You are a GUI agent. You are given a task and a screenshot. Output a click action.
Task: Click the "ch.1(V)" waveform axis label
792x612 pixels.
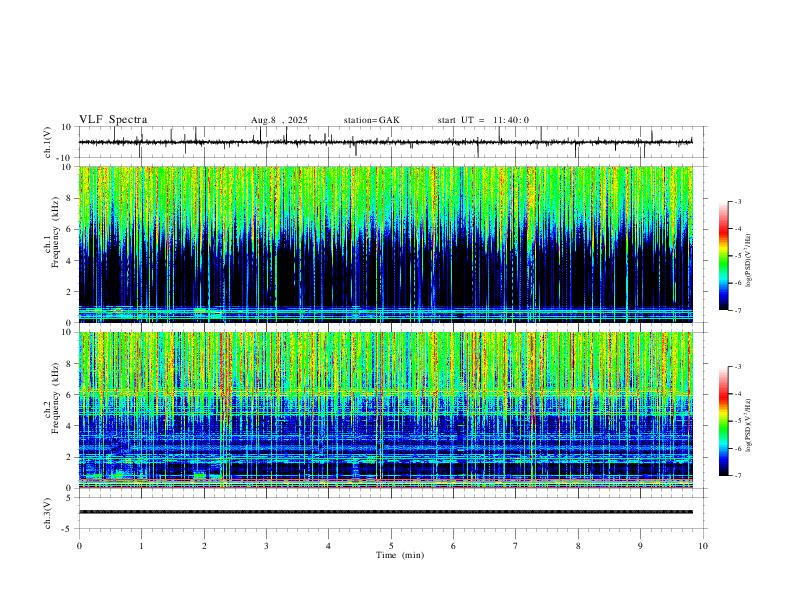click(x=48, y=142)
